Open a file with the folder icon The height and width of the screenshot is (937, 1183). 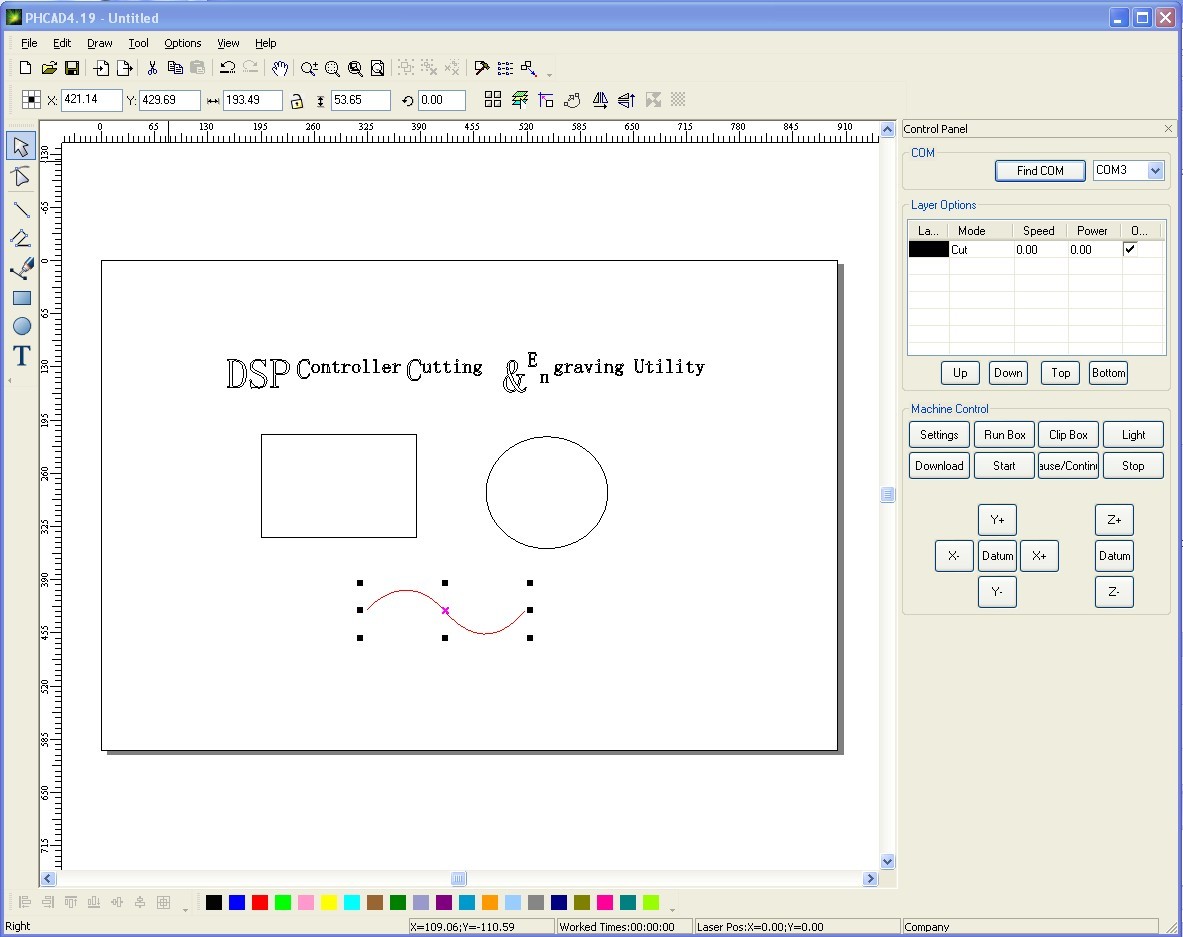(49, 68)
